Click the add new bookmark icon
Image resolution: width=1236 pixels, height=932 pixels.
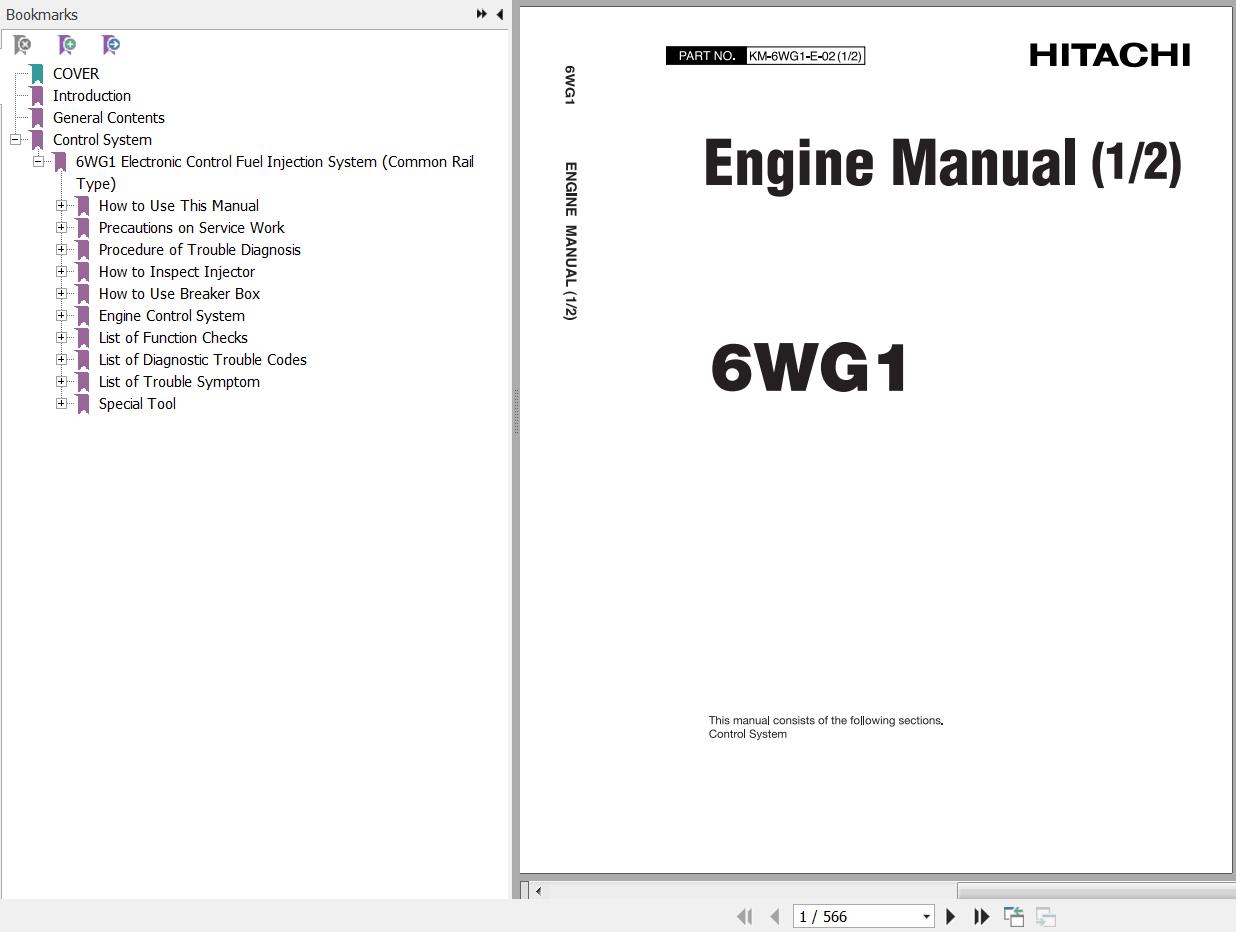coord(67,45)
